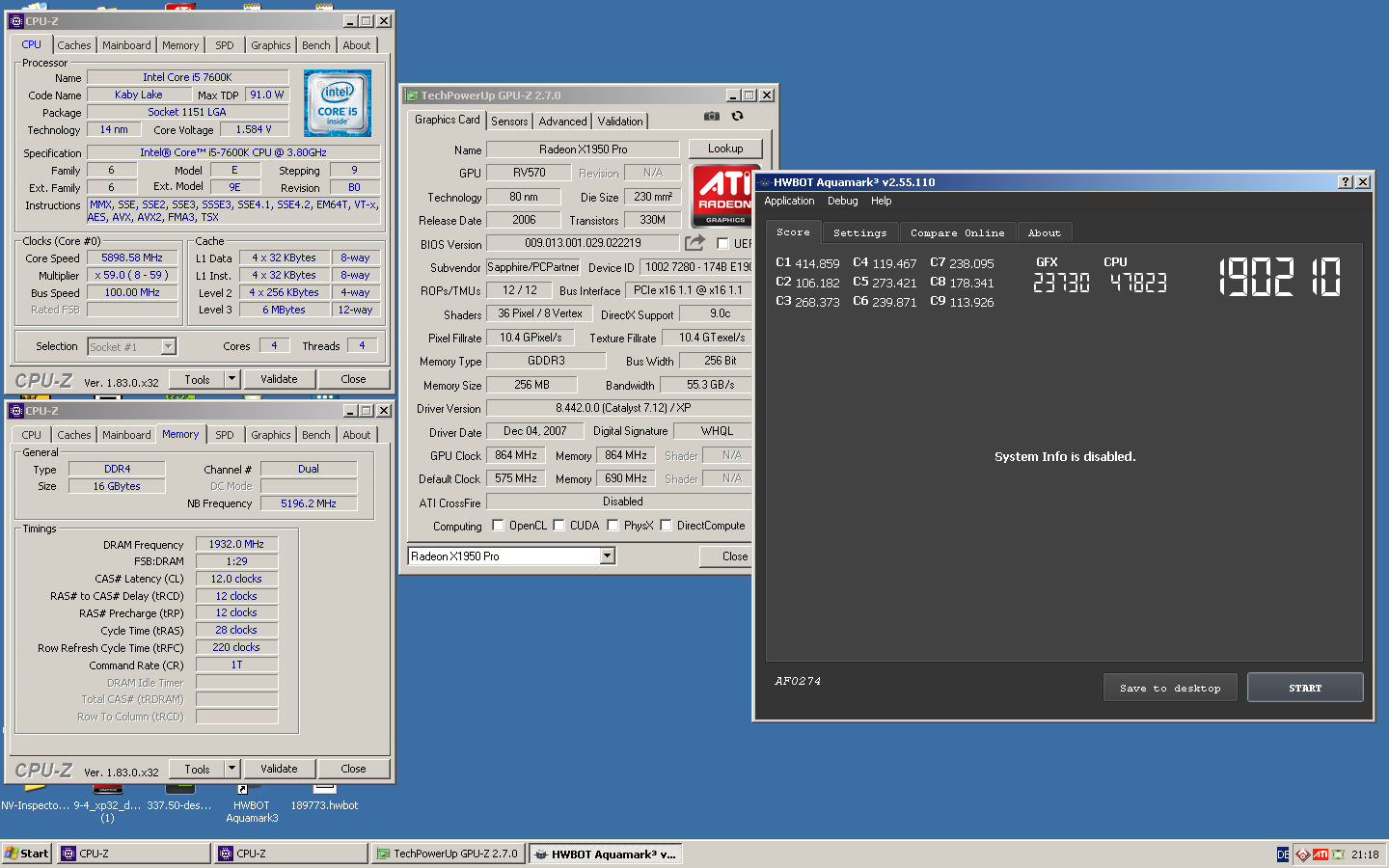The height and width of the screenshot is (868, 1389).
Task: Click the Intel Core i5 7600K name field
Action: click(187, 77)
